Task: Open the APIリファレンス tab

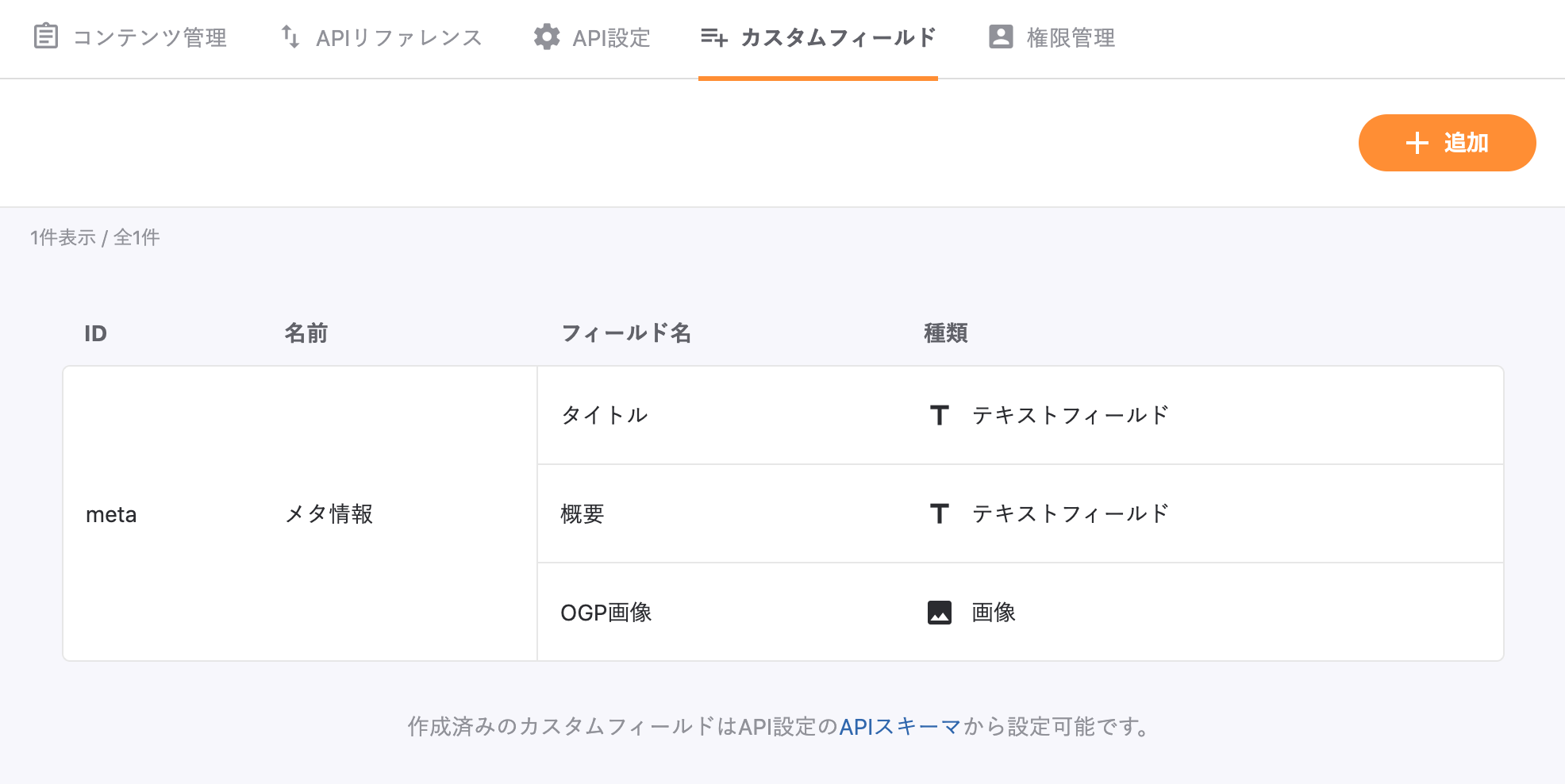Action: tap(398, 37)
